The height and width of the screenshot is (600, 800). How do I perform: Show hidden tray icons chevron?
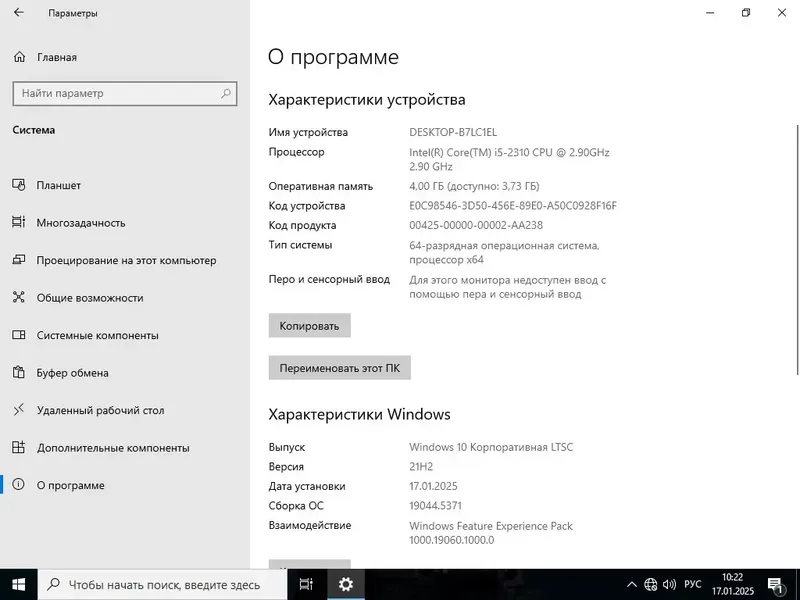[x=632, y=585]
